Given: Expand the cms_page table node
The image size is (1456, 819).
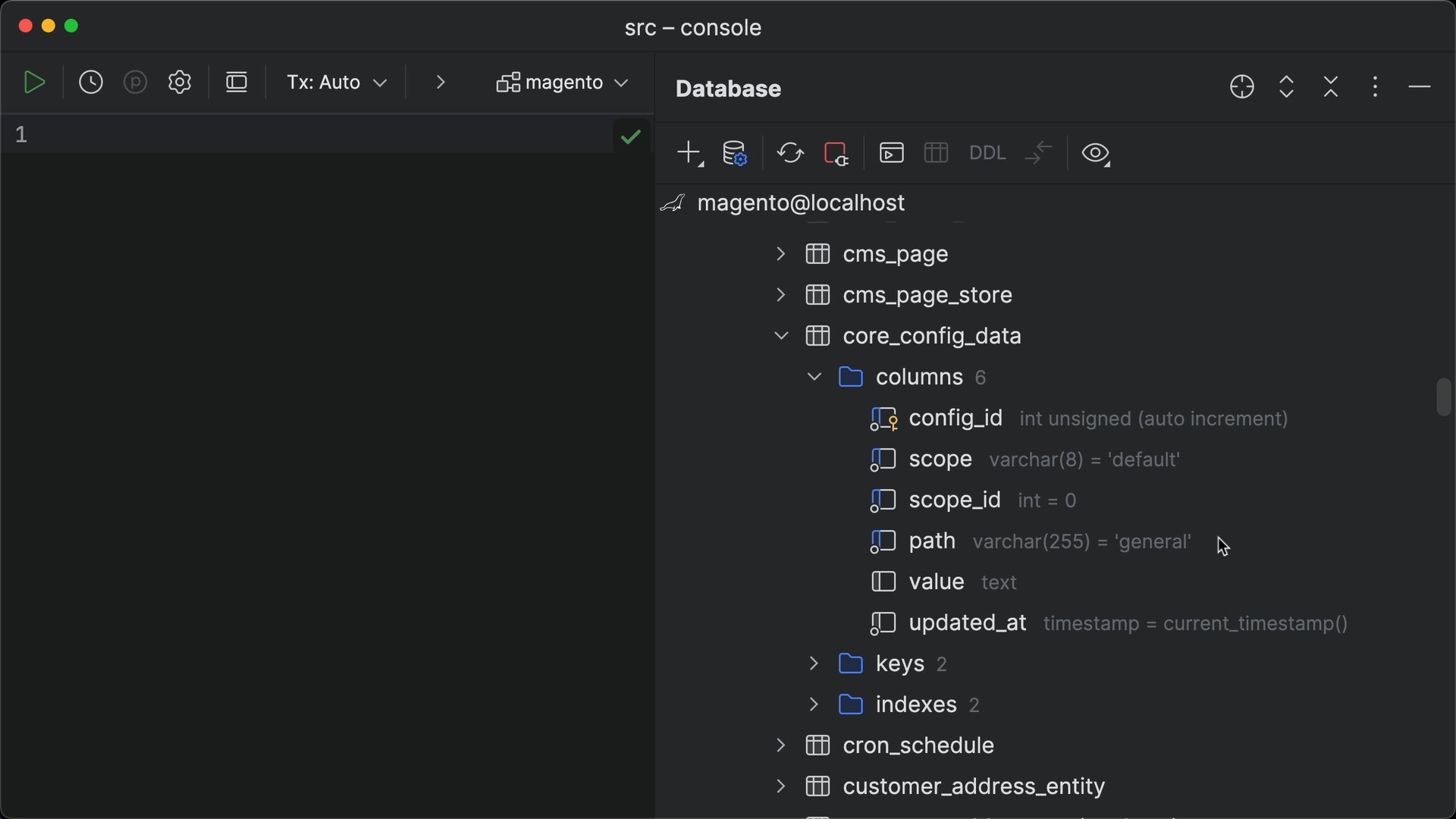Looking at the screenshot, I should point(781,254).
